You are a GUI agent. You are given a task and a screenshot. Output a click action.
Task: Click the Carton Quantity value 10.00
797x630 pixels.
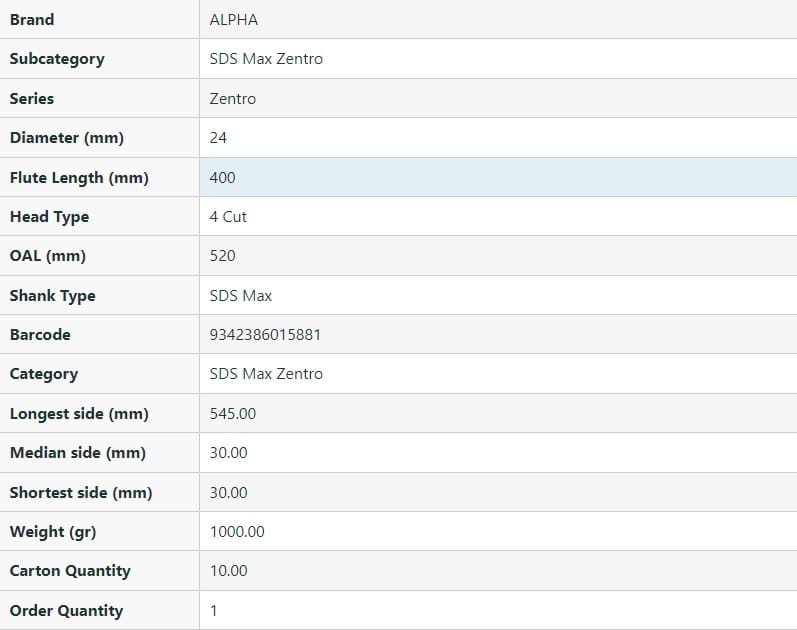(228, 571)
